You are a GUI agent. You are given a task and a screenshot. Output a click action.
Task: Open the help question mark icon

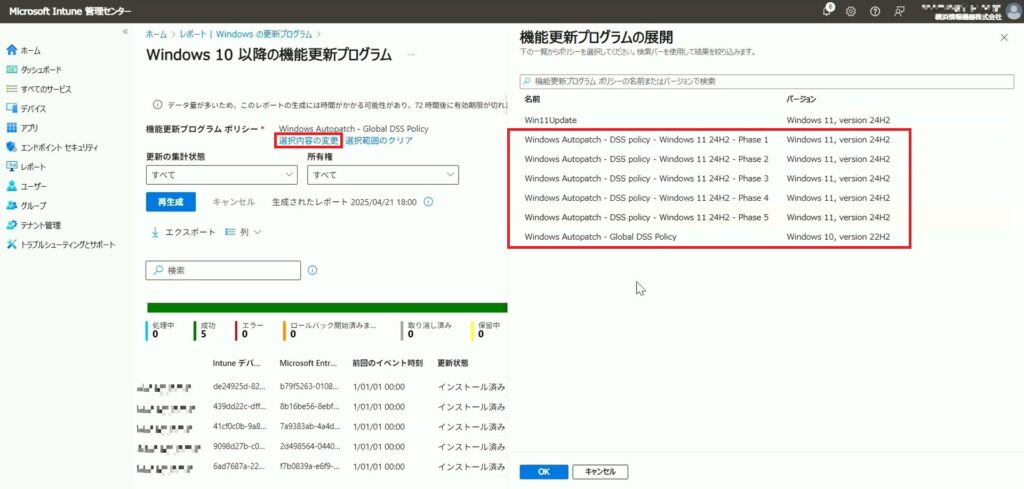(875, 11)
